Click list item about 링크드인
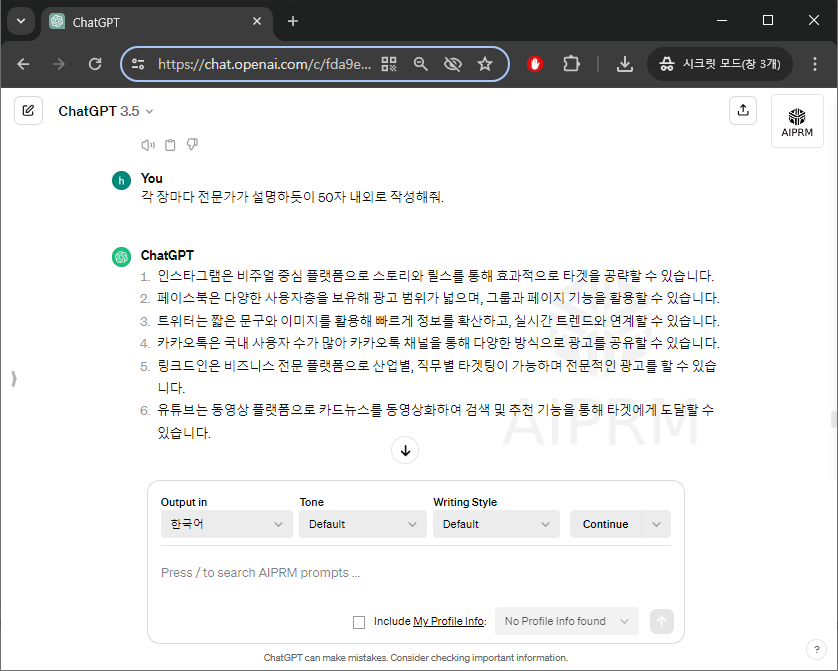The width and height of the screenshot is (838, 671). tap(437, 377)
